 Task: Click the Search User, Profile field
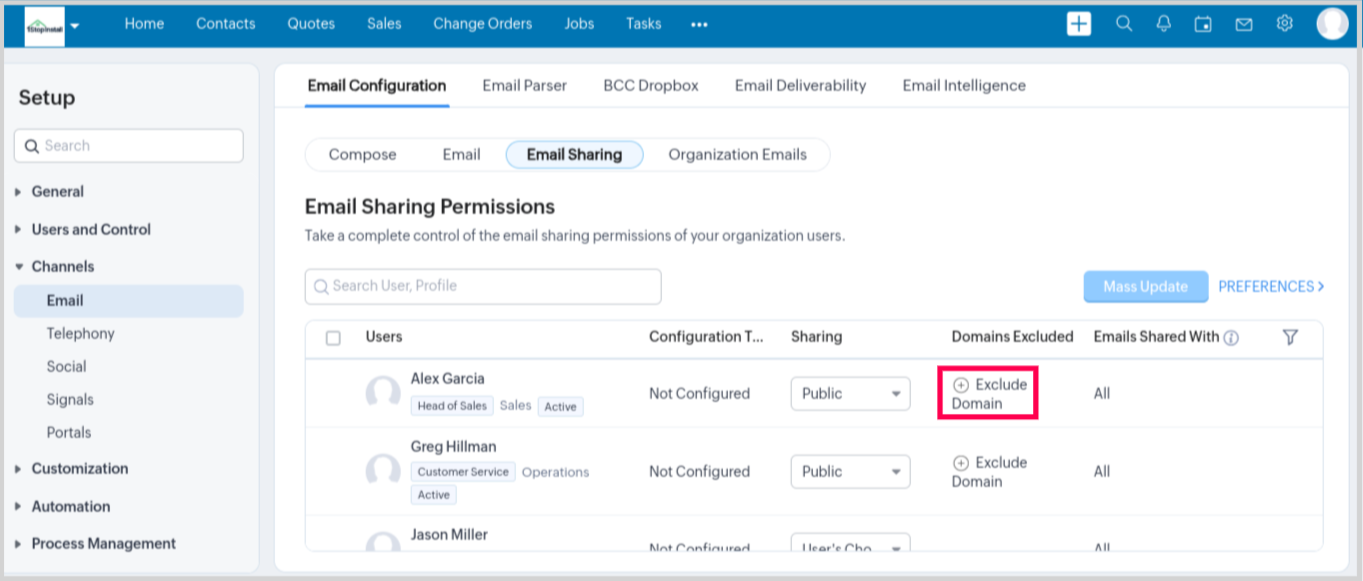483,286
